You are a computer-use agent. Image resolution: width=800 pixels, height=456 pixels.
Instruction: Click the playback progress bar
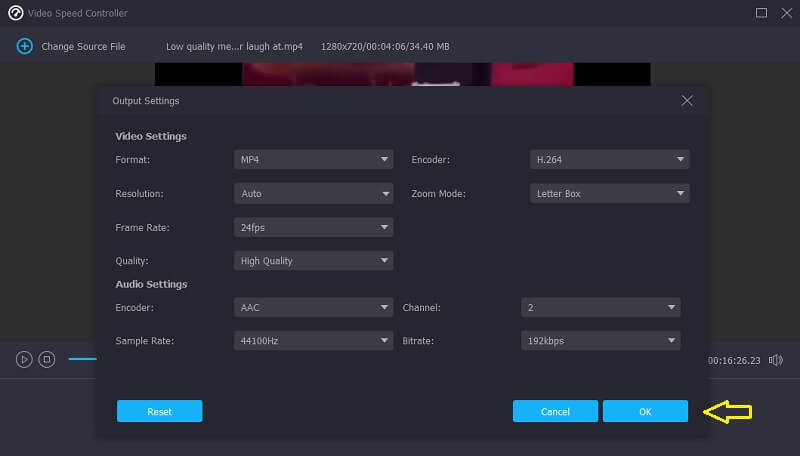click(x=82, y=359)
